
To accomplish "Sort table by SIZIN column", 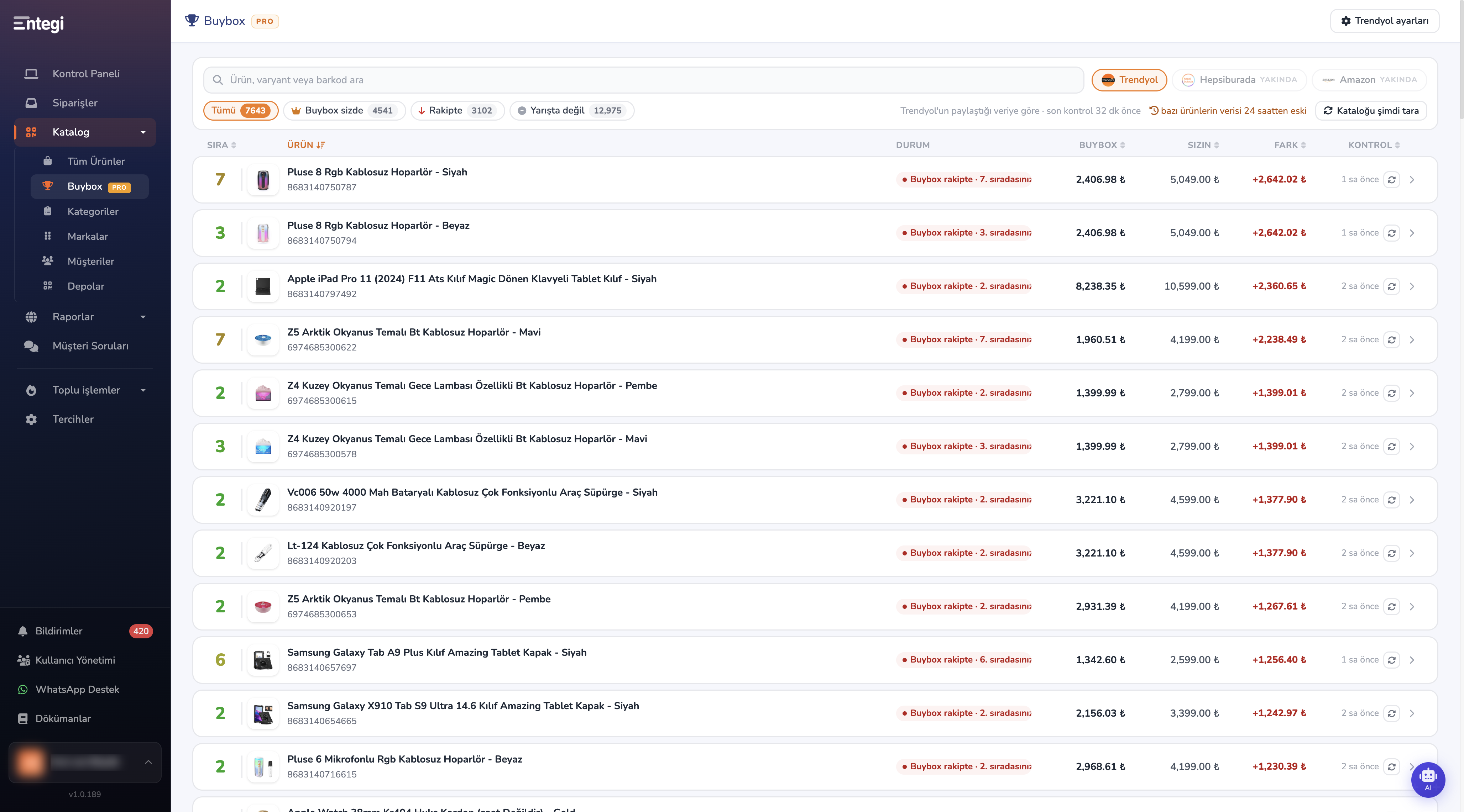I will click(x=1203, y=146).
